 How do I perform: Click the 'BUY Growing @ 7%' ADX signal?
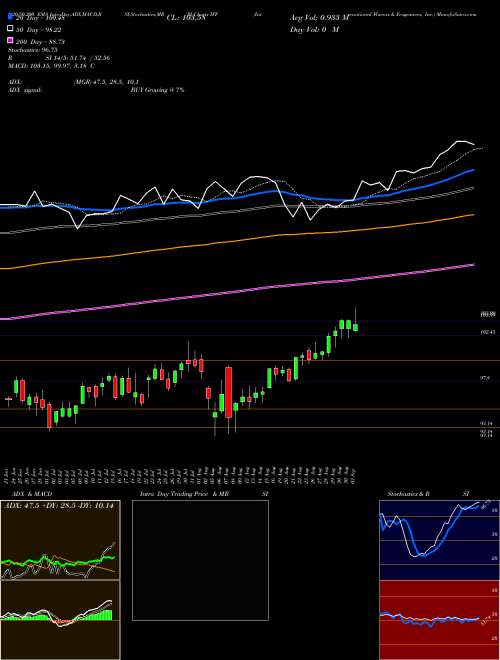[157, 90]
